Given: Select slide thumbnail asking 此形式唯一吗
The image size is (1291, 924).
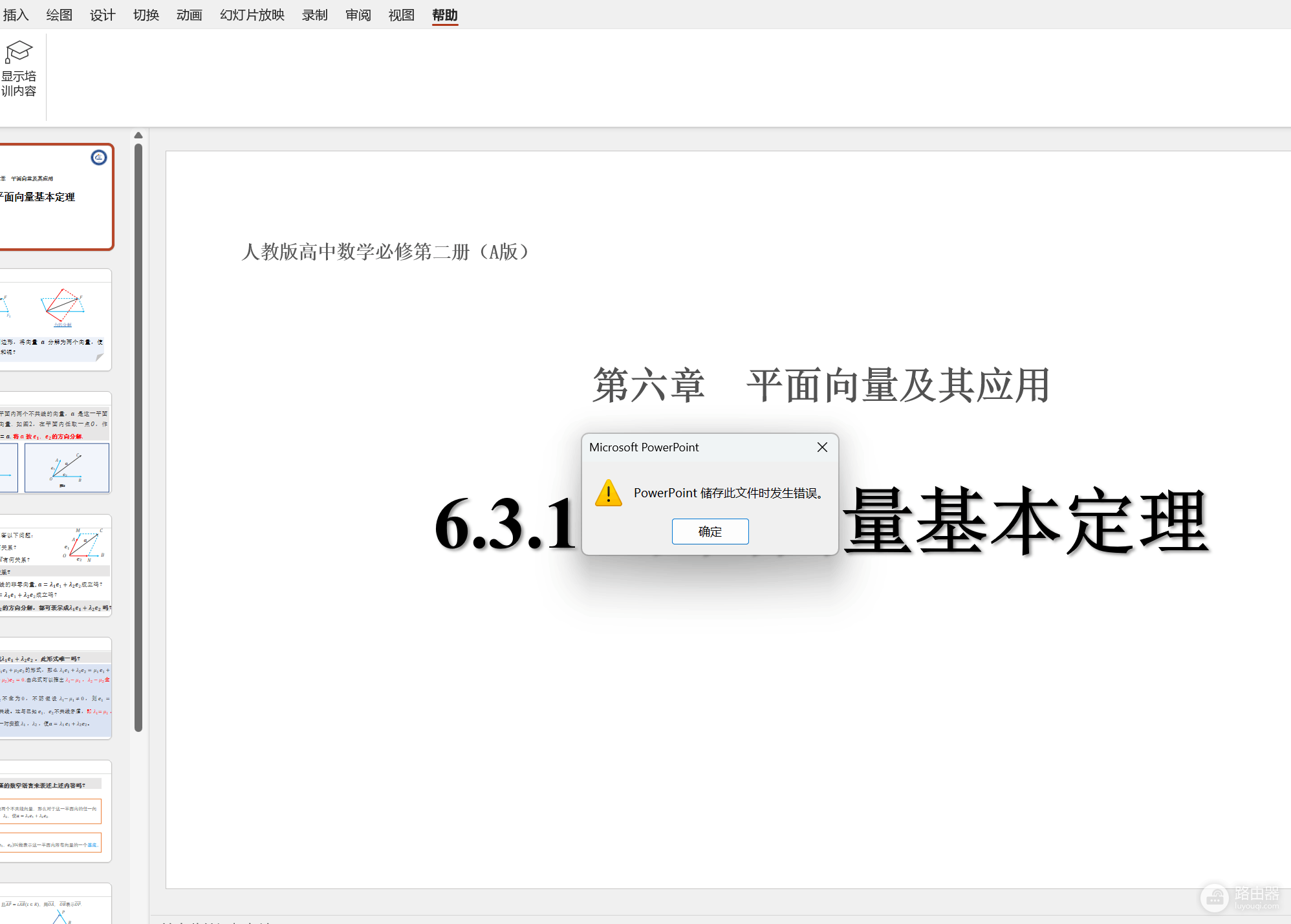Looking at the screenshot, I should click(x=56, y=689).
